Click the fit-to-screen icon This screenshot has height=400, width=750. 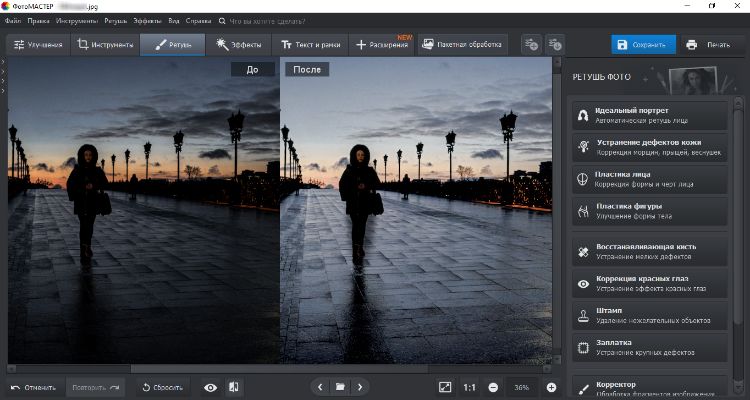pyautogui.click(x=445, y=387)
